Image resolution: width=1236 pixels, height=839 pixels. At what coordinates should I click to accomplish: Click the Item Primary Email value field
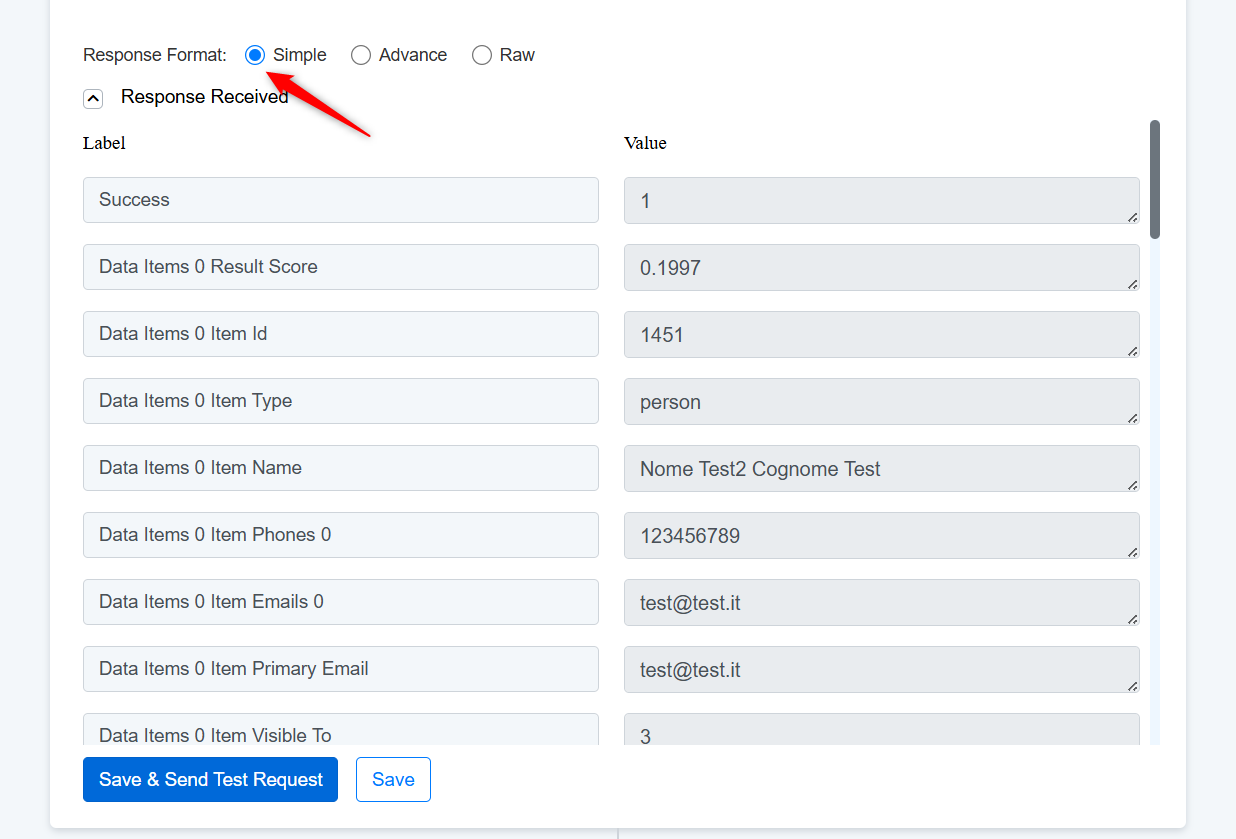coord(880,670)
